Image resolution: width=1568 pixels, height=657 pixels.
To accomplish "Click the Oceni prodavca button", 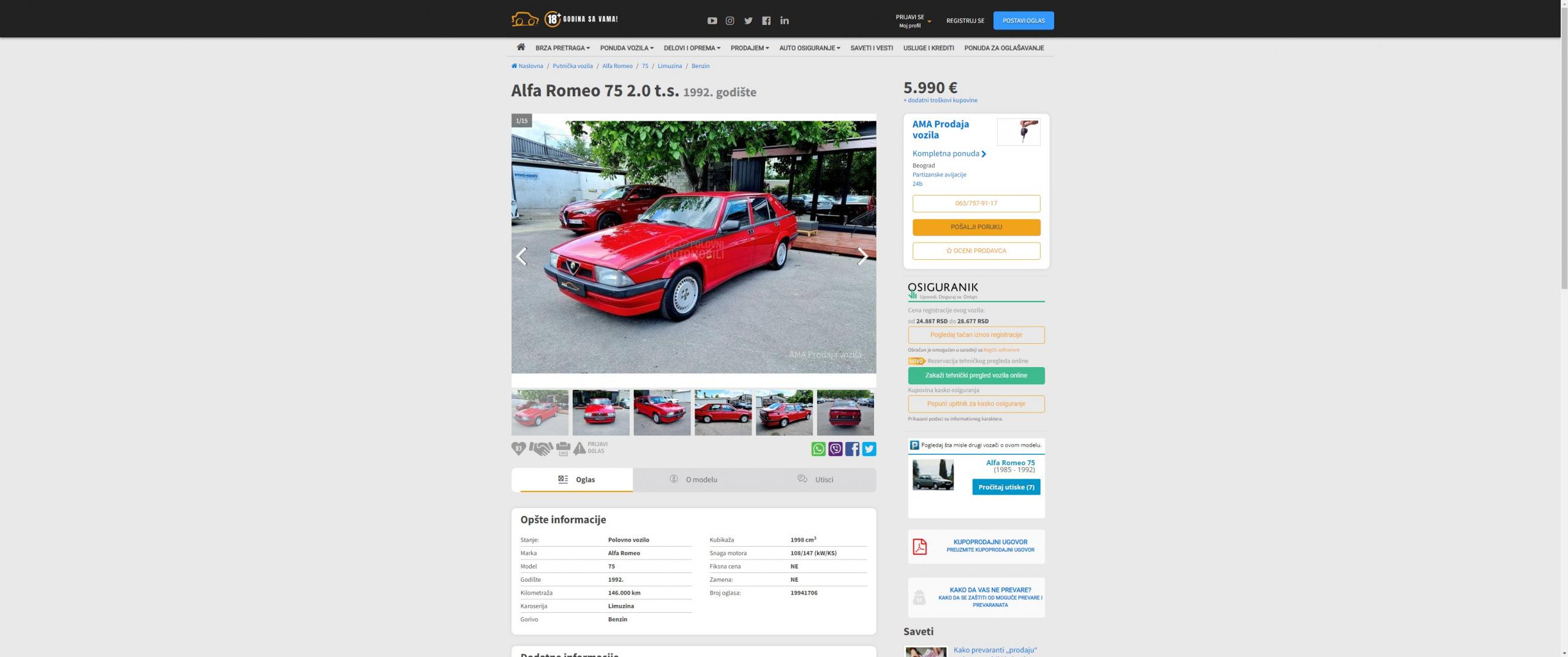I will coord(976,251).
